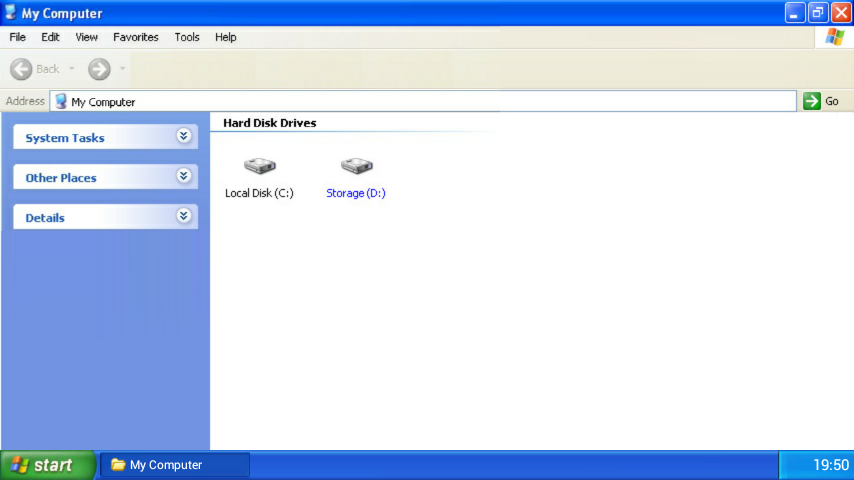Open the Help menu
Viewport: 854px width, 480px height.
(225, 37)
